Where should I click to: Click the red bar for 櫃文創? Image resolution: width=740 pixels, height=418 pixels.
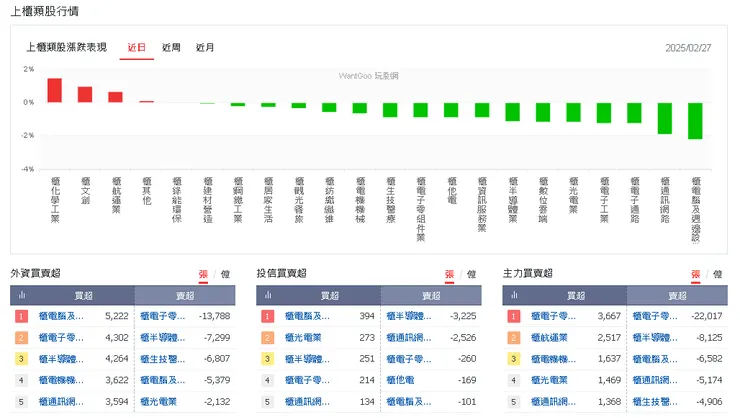85,94
